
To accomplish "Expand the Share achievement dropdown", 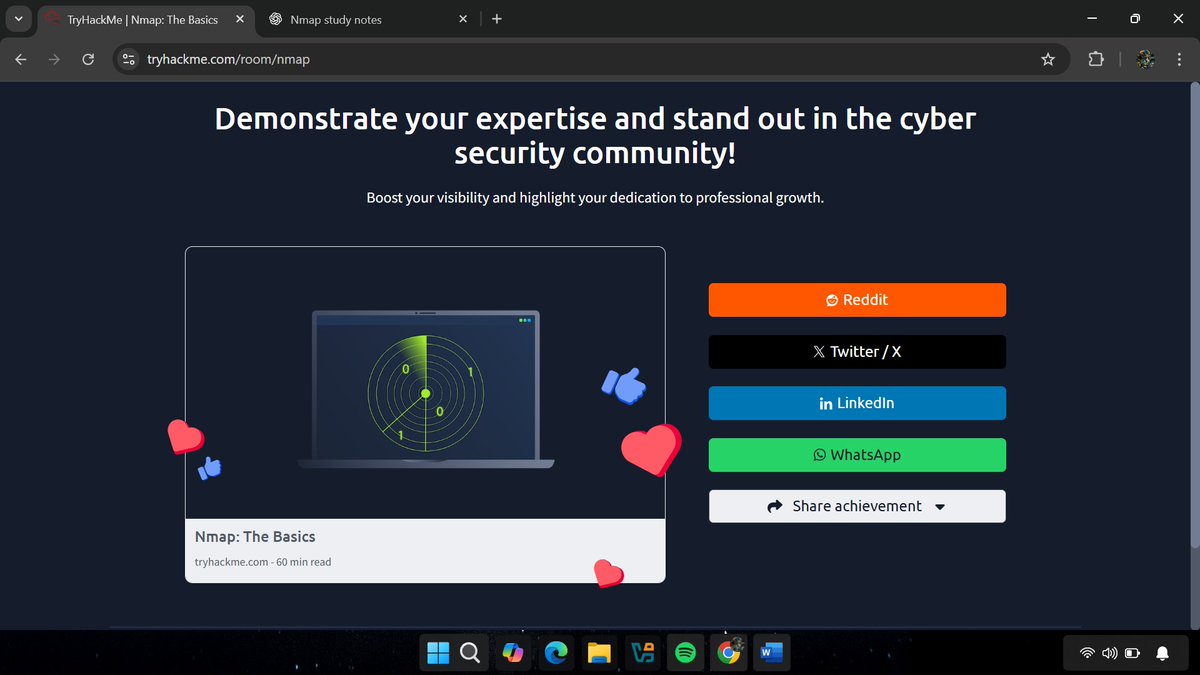I will point(857,506).
